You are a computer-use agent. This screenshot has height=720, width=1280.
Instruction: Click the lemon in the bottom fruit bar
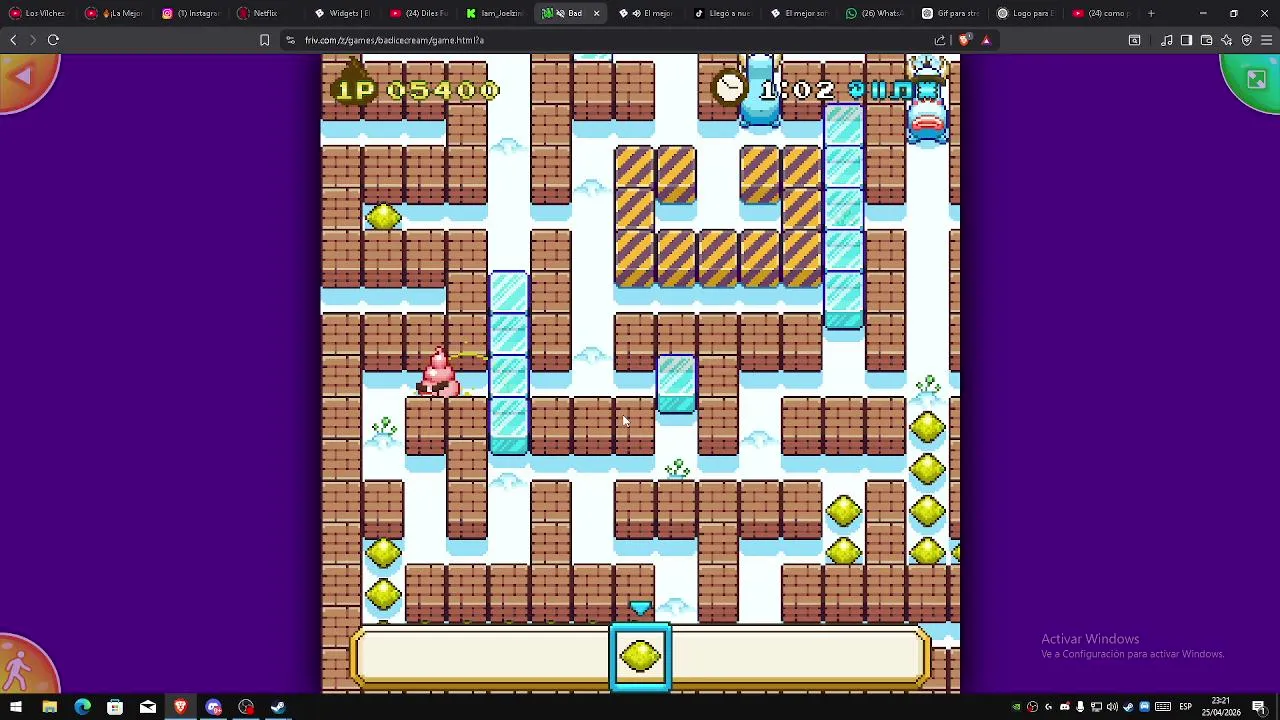(x=640, y=657)
